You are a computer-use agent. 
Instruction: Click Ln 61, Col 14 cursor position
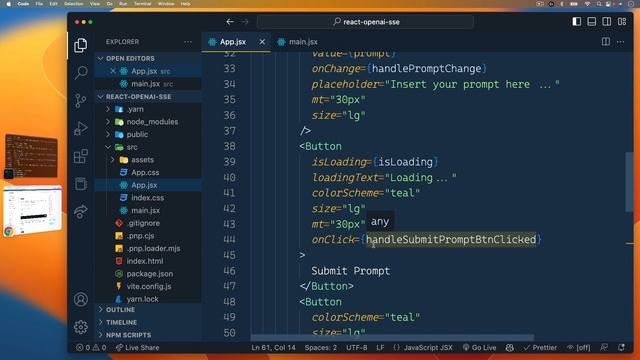273,348
